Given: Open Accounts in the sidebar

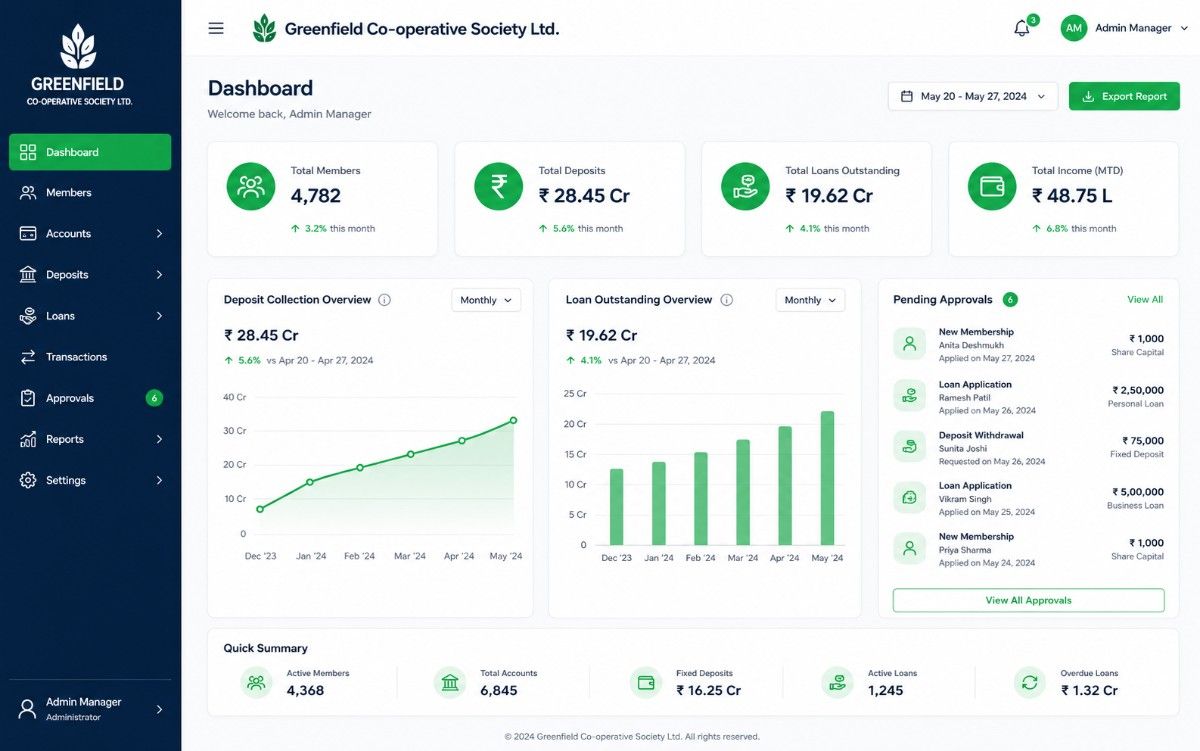Looking at the screenshot, I should point(90,234).
